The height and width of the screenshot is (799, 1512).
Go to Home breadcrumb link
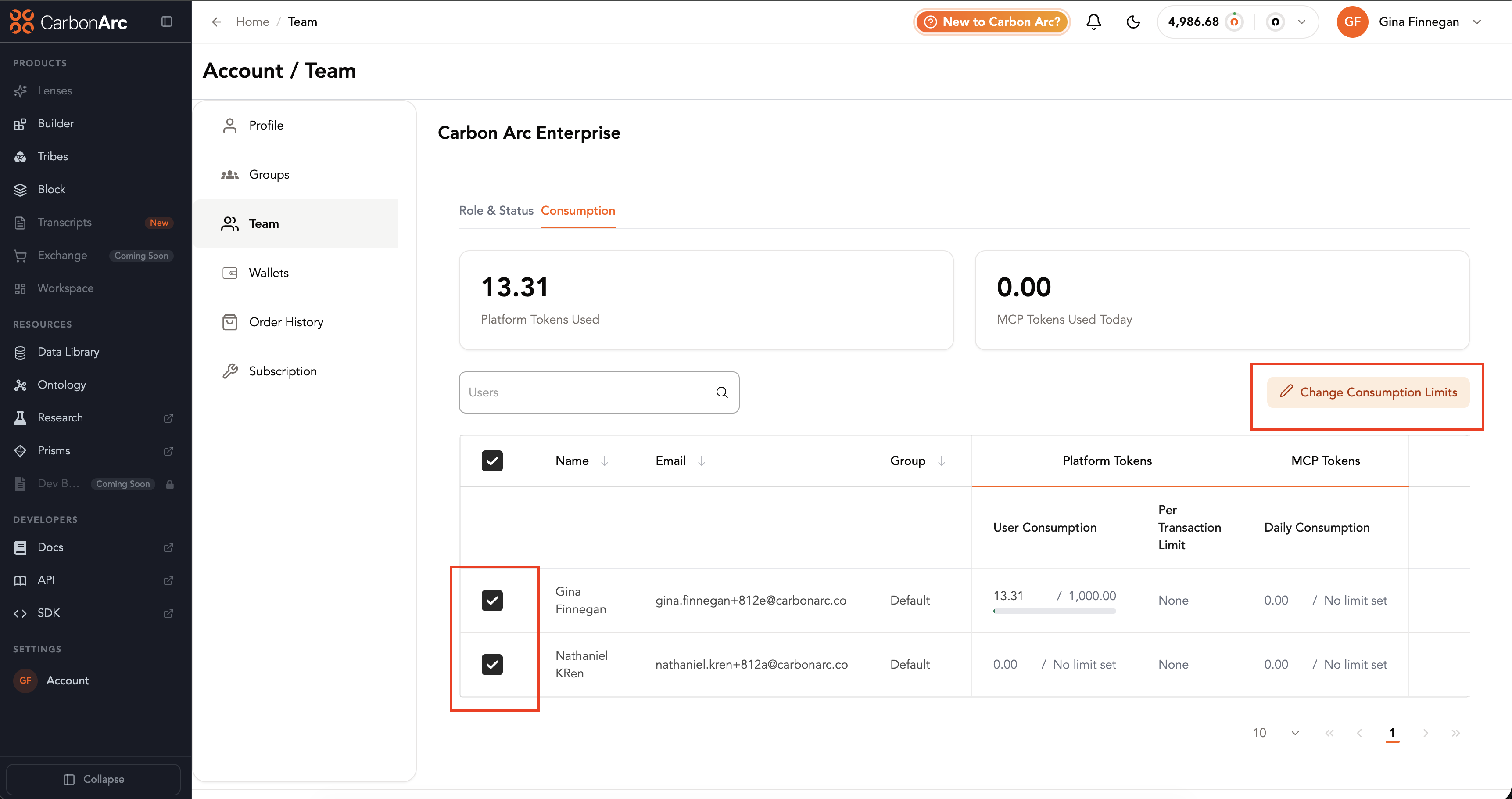(252, 22)
